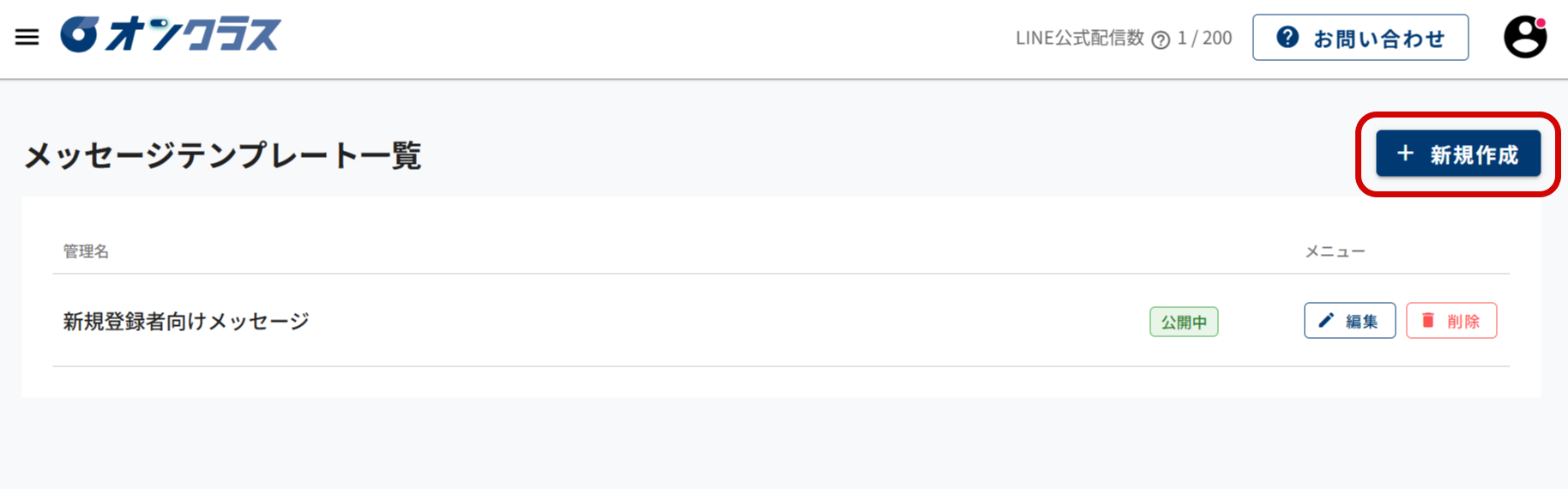The width and height of the screenshot is (1568, 489).
Task: Click the オンクラス logo text
Action: click(194, 35)
